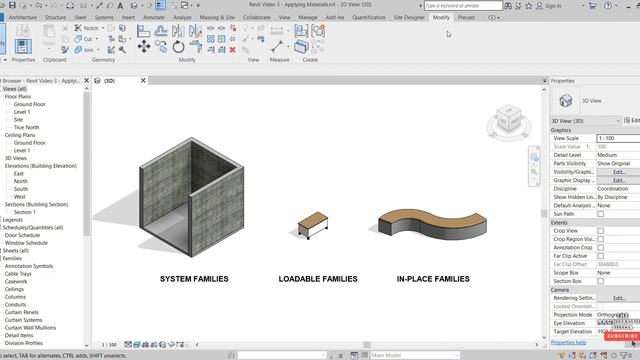The width and height of the screenshot is (640, 360).
Task: Click the ViewCube in the 3D view
Action: click(x=509, y=119)
